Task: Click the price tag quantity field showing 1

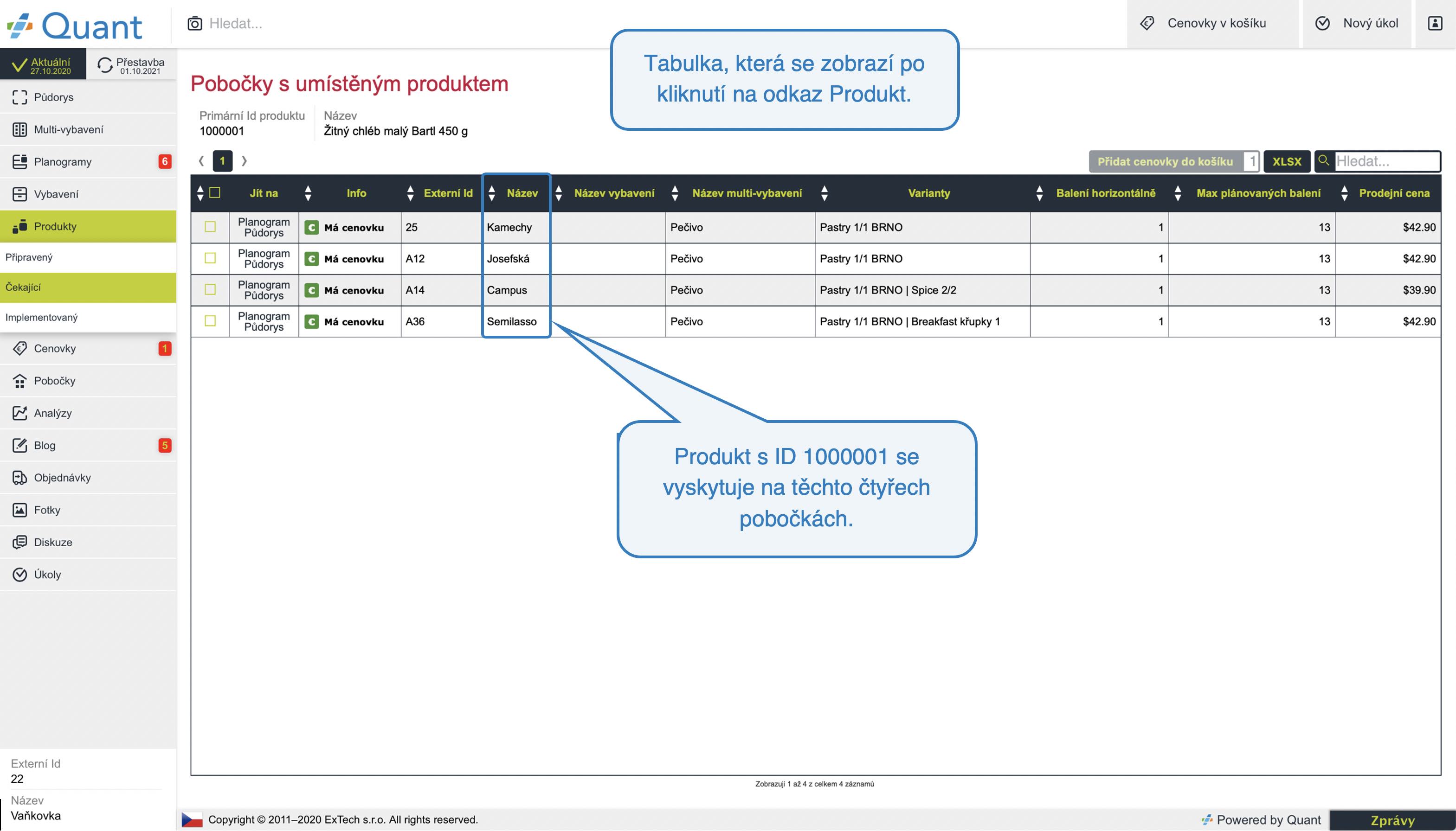Action: [x=1251, y=161]
